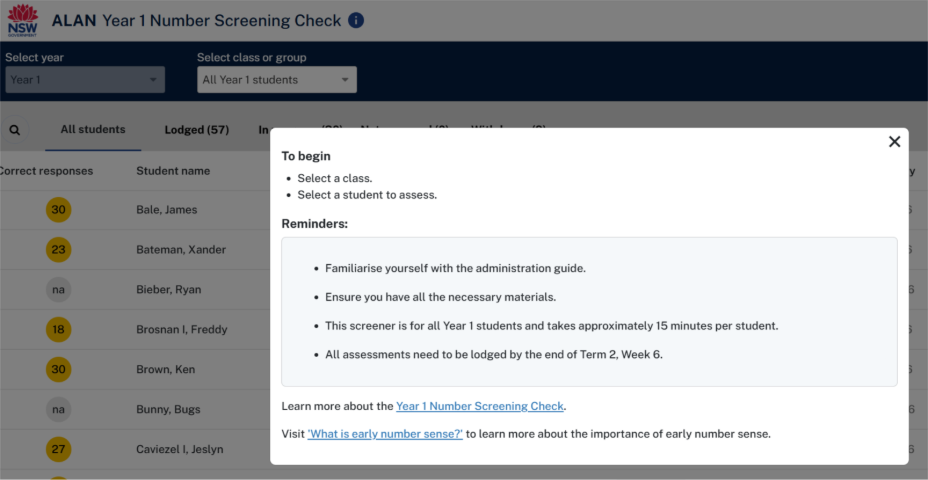This screenshot has height=480, width=928.
Task: Select student Brosnan I, Freddy
Action: [x=182, y=329]
